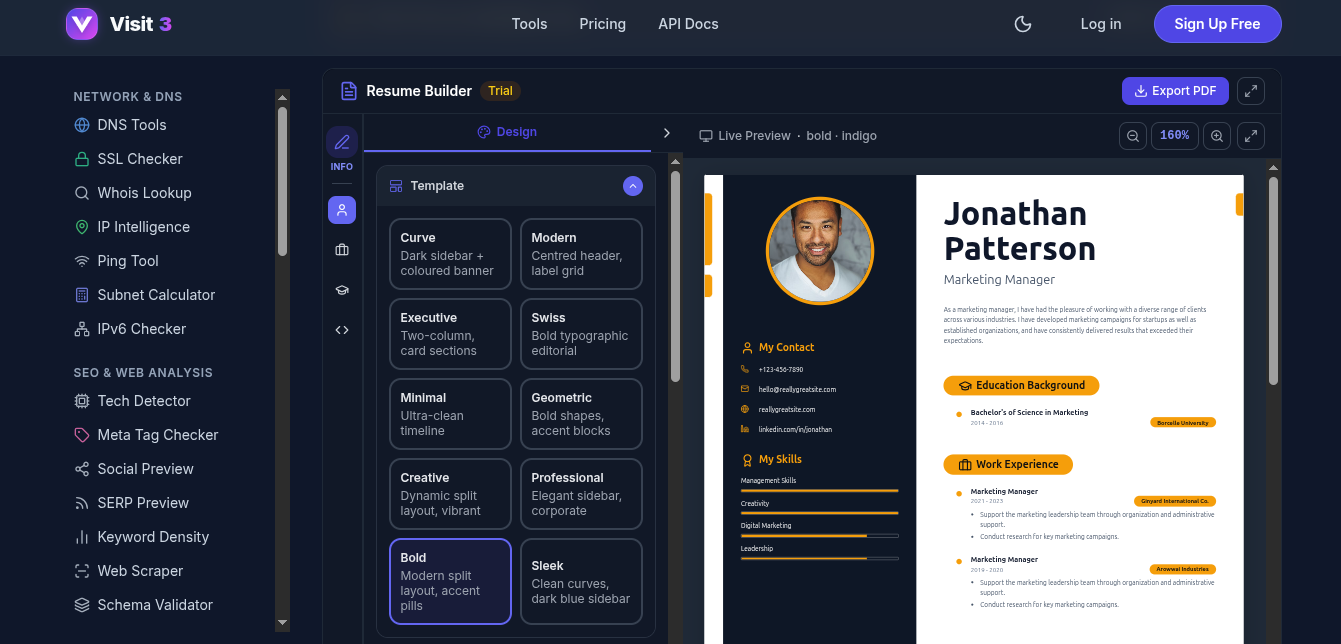Click the Visit 3 logo icon

[82, 24]
